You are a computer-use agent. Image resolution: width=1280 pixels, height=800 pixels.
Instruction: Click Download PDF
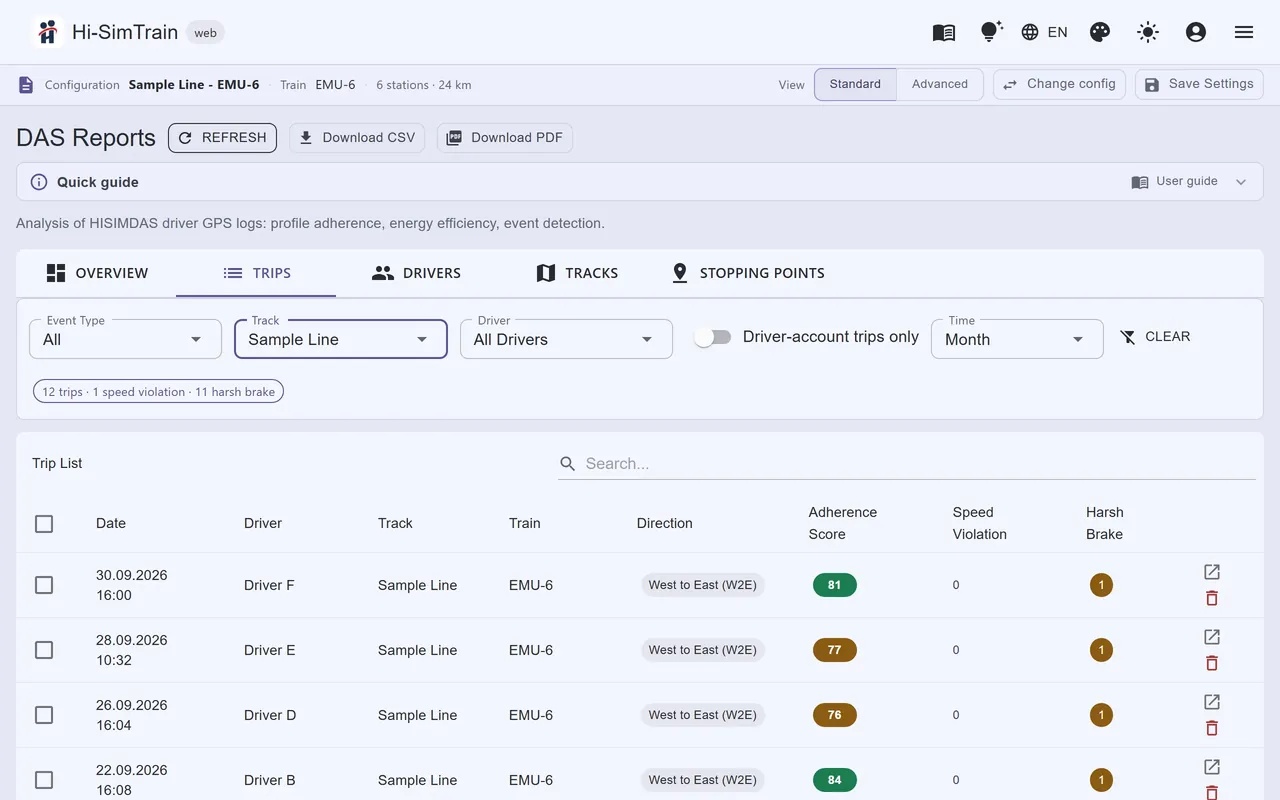pos(505,138)
